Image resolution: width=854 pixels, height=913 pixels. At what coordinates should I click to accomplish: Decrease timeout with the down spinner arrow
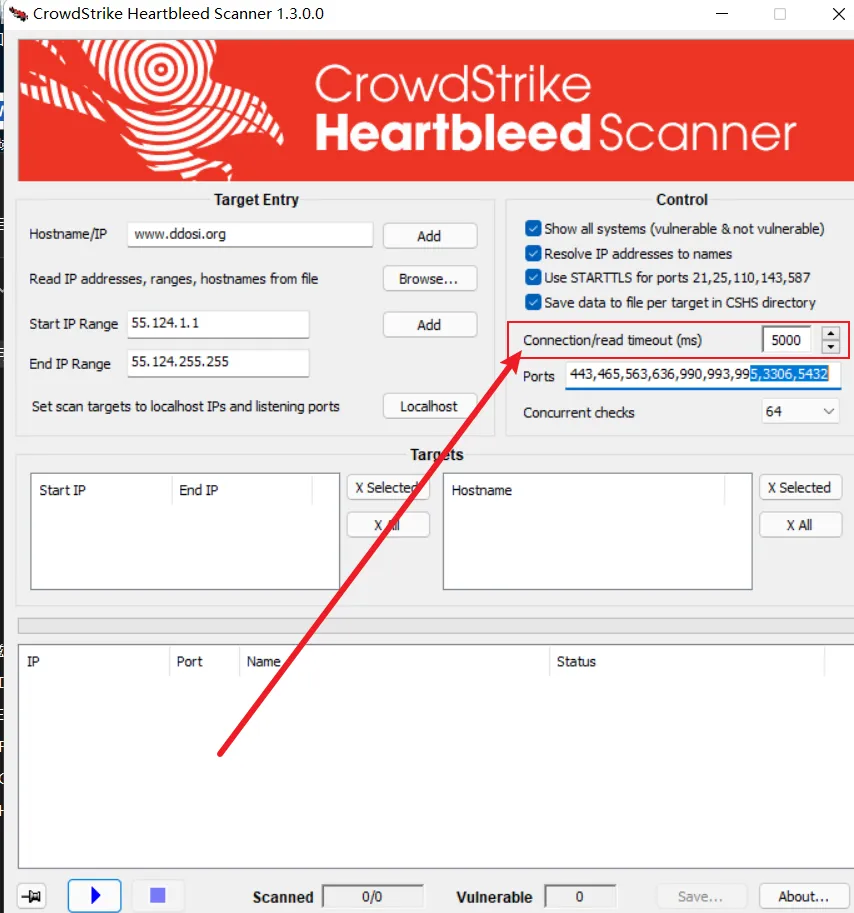tap(831, 346)
